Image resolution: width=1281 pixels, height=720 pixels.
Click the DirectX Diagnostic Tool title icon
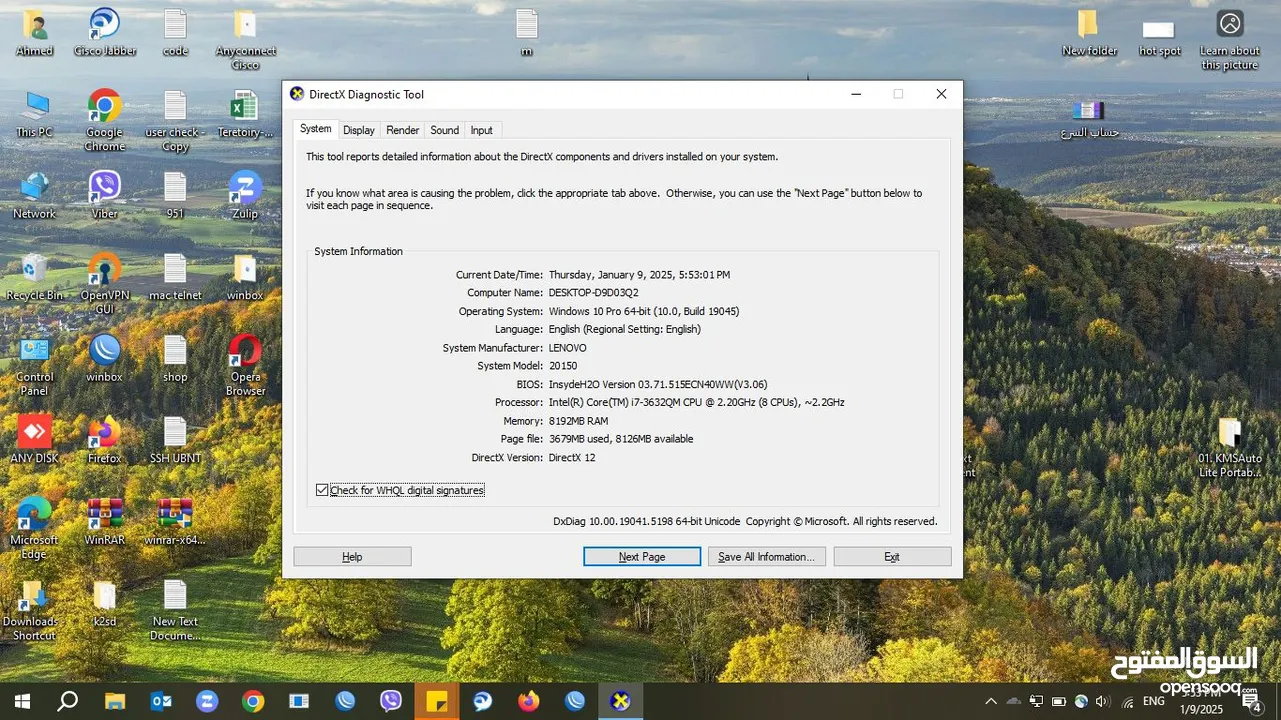pyautogui.click(x=297, y=94)
